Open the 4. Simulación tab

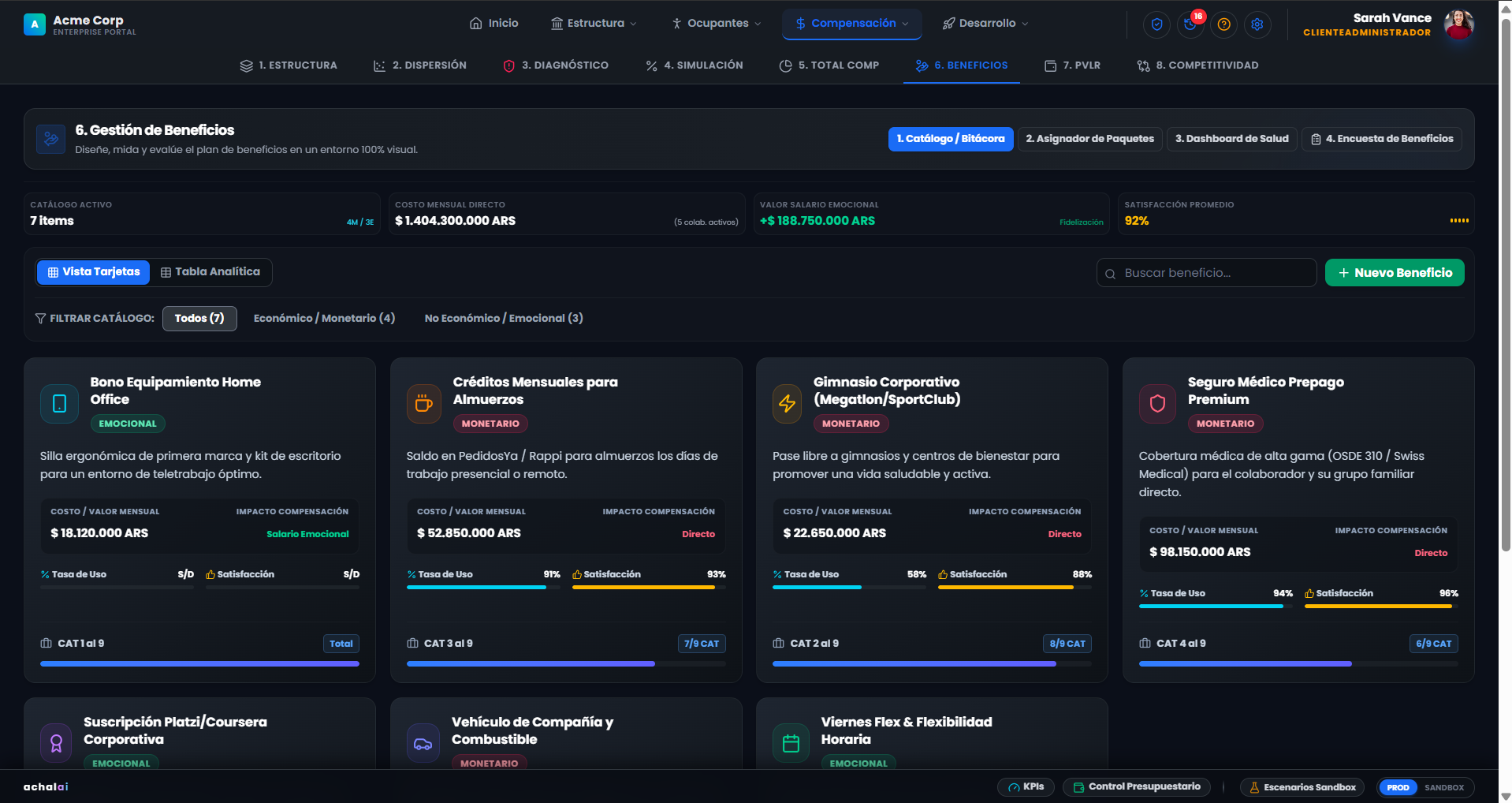[694, 65]
